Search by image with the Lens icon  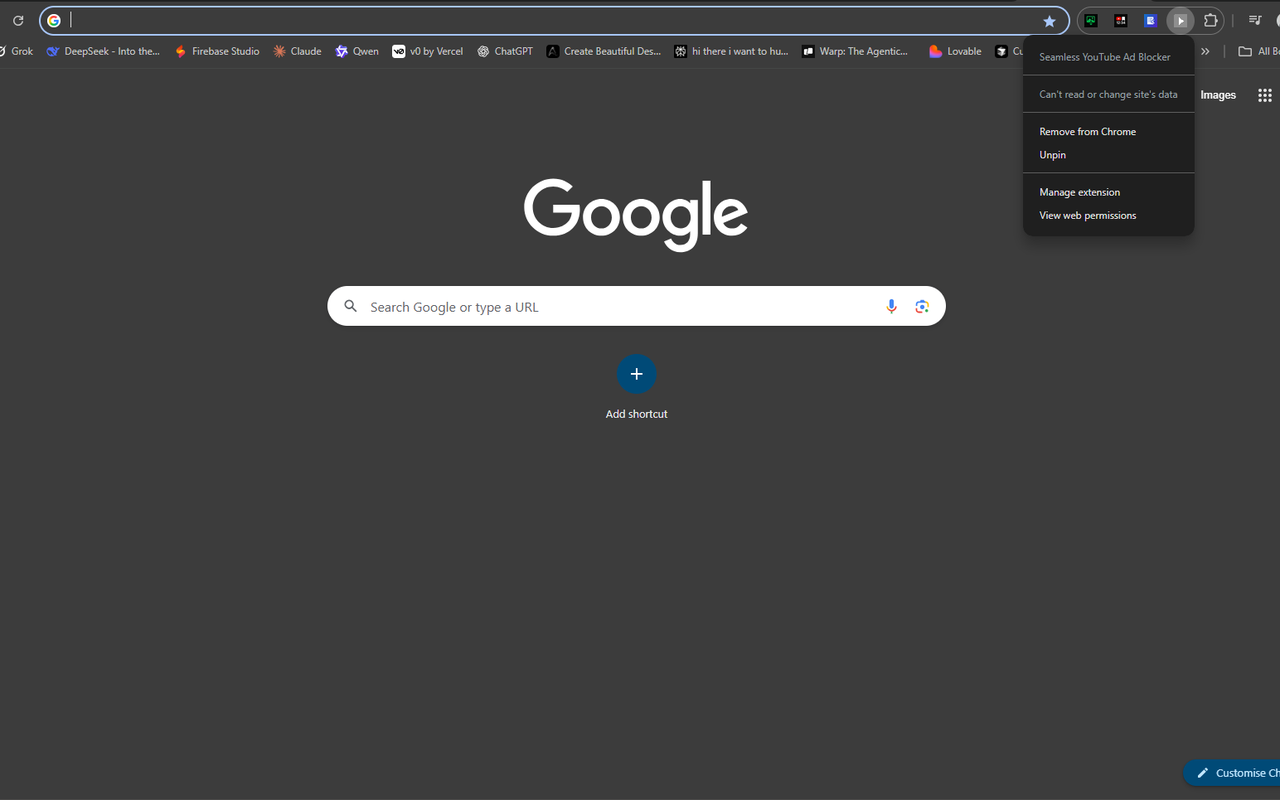922,306
